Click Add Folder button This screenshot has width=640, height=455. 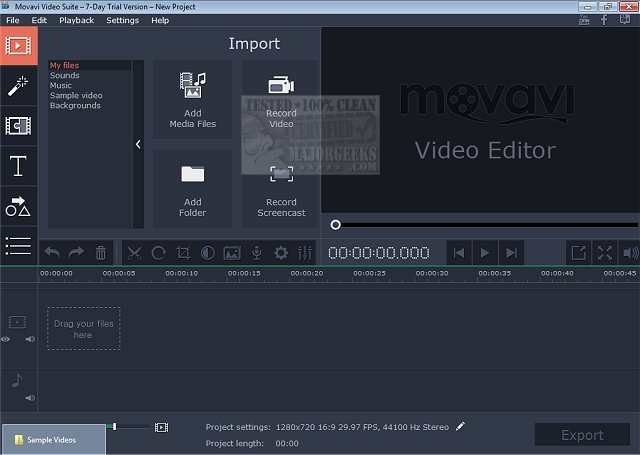(x=193, y=189)
